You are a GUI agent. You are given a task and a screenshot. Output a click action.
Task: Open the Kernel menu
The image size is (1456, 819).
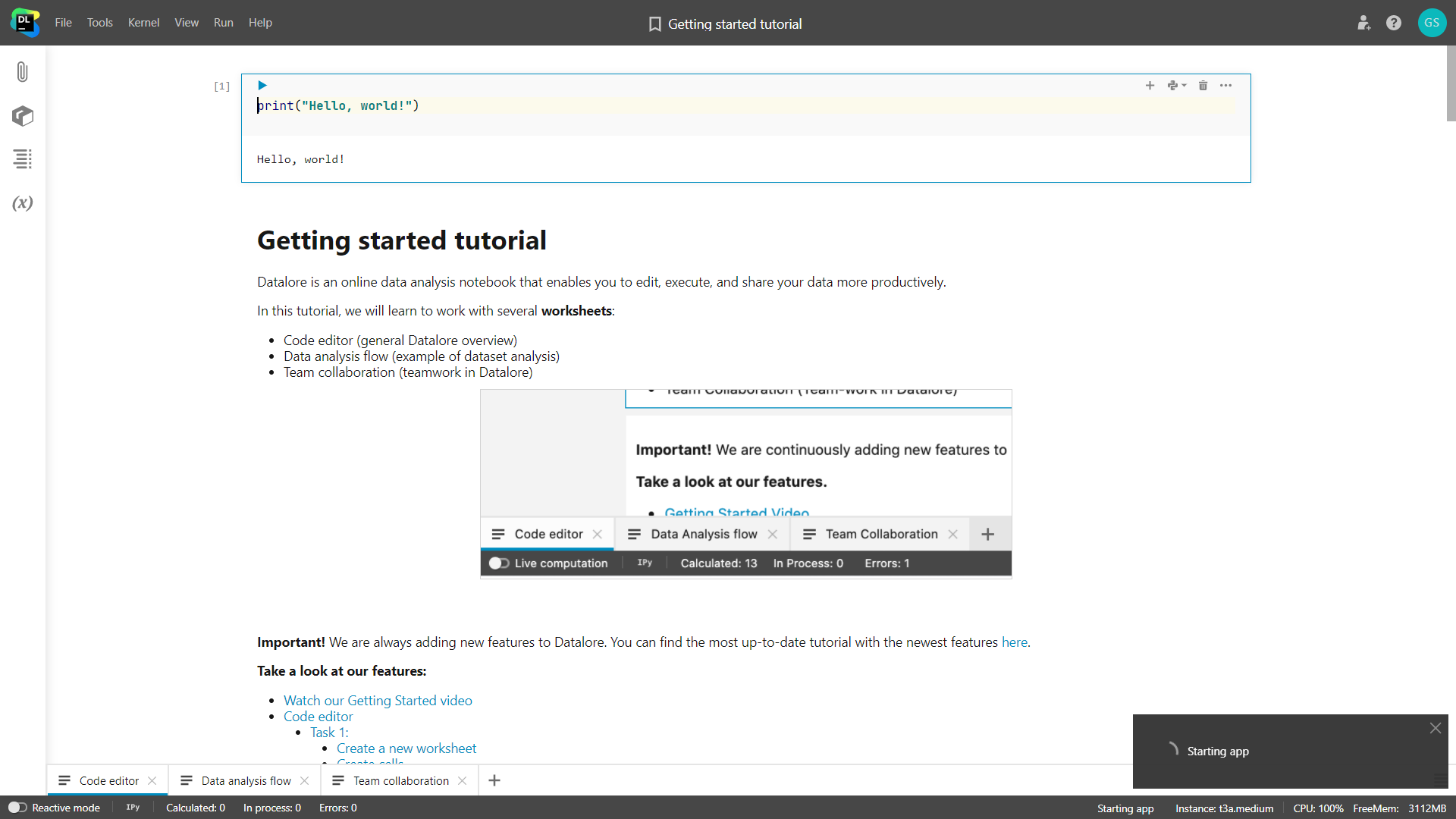[143, 23]
